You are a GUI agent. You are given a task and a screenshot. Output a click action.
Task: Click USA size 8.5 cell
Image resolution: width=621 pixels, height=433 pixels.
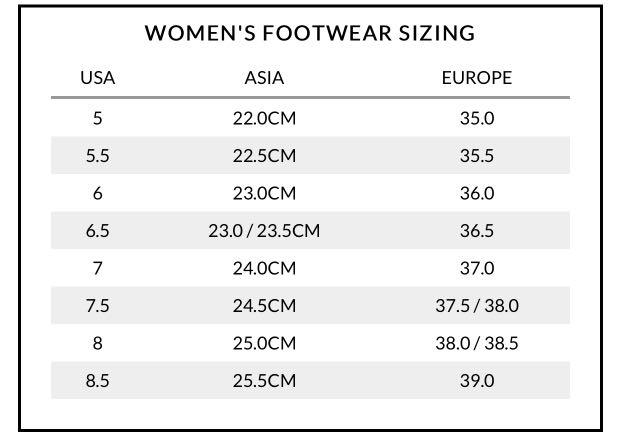97,381
